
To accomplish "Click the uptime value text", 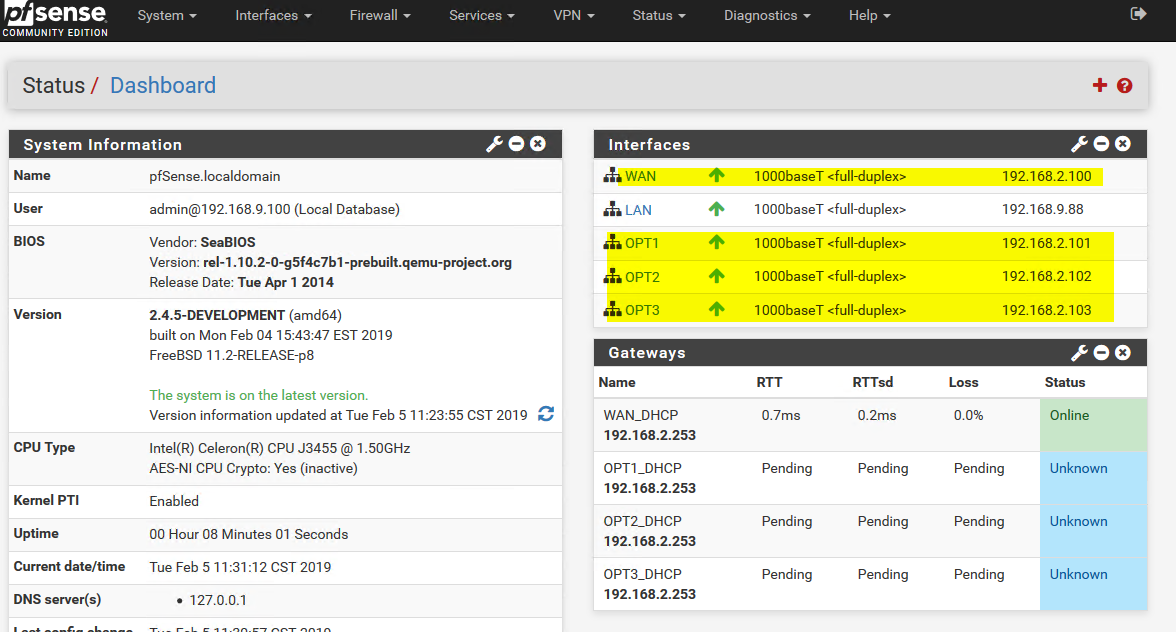I will [x=248, y=534].
